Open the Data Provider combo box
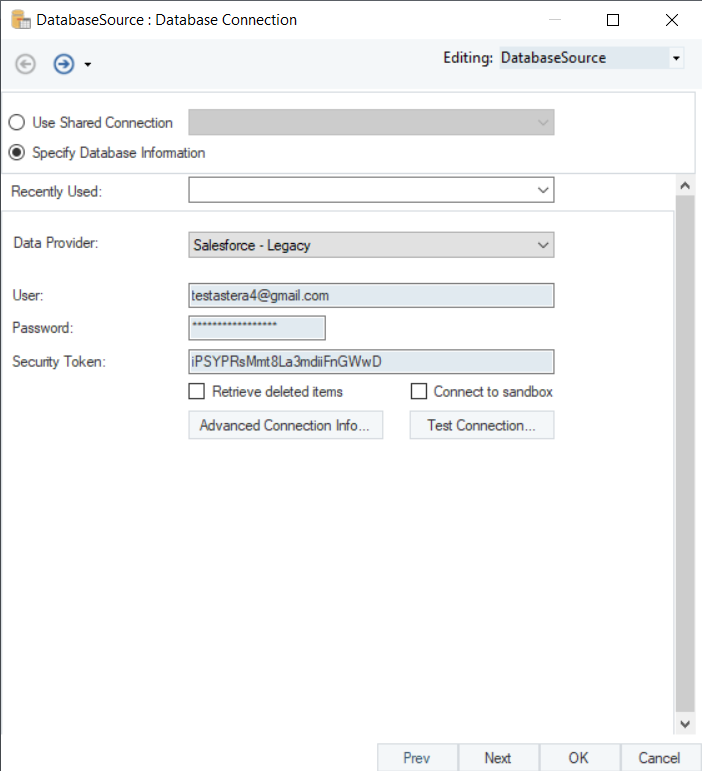The width and height of the screenshot is (702, 771). (x=543, y=245)
